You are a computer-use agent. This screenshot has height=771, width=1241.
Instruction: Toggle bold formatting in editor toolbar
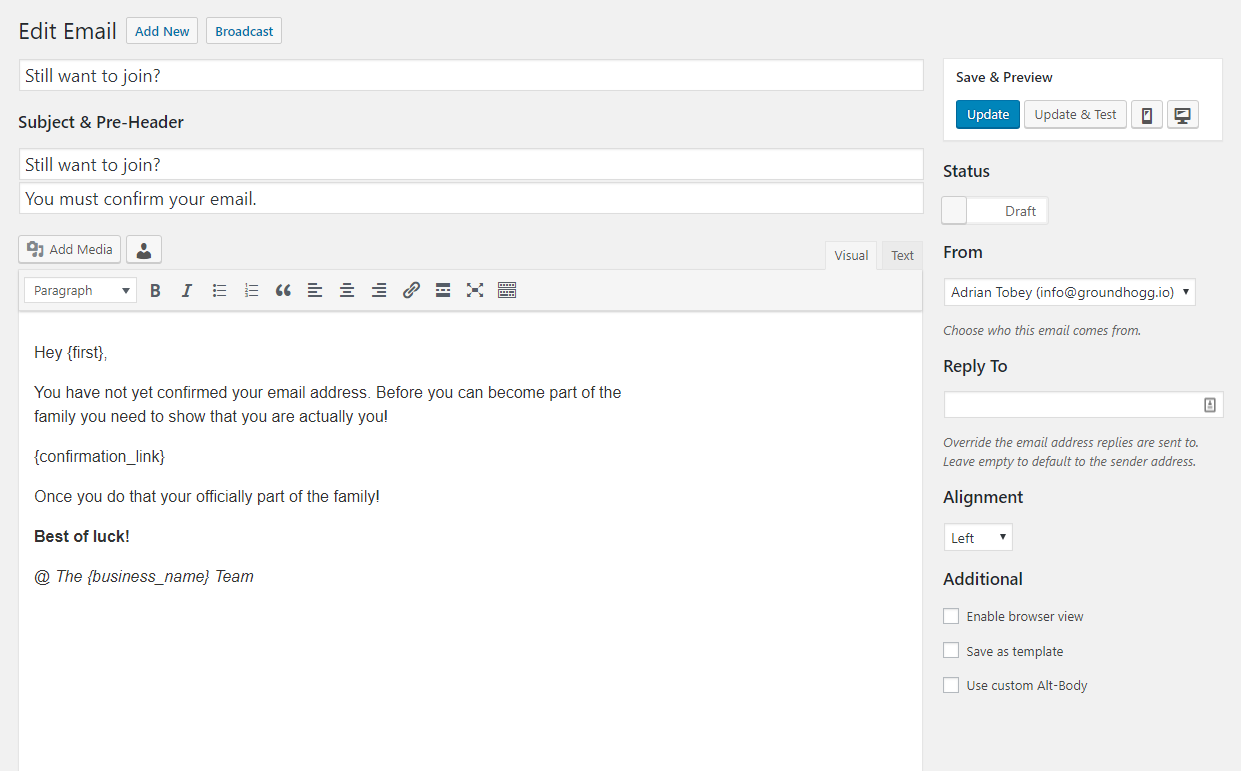pos(155,291)
